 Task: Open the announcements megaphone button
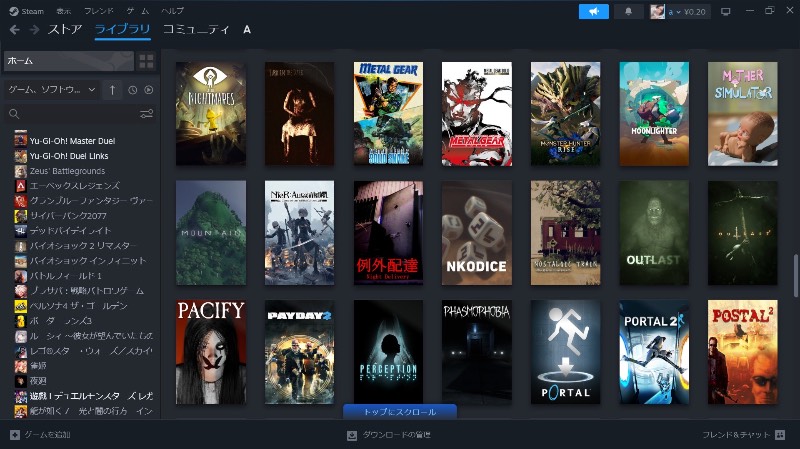point(593,11)
